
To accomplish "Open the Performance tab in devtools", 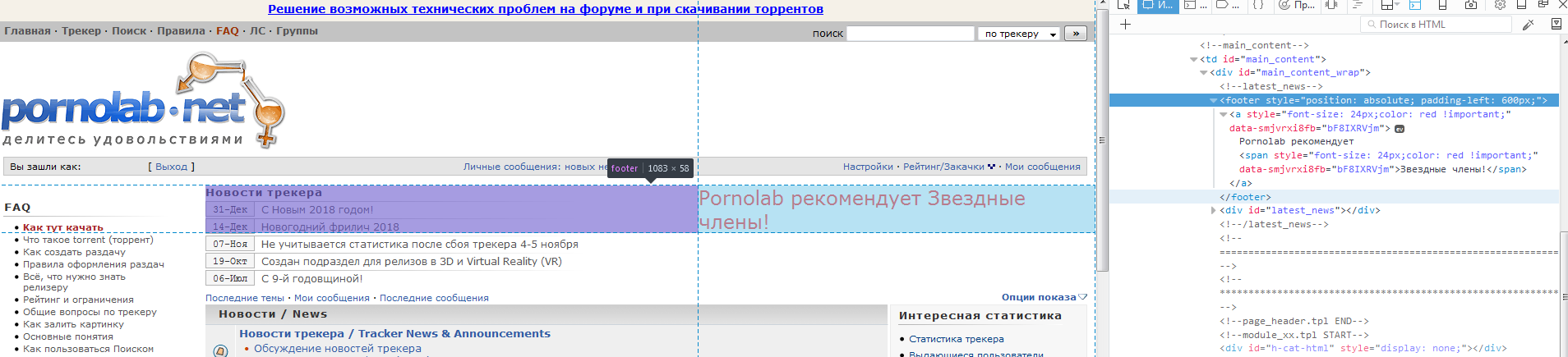I will pos(1297,5).
